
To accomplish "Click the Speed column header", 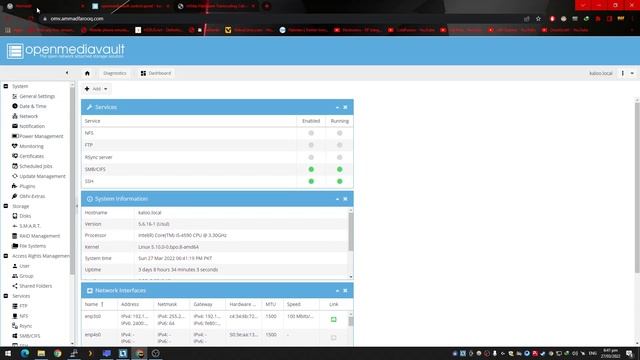I will [301, 304].
